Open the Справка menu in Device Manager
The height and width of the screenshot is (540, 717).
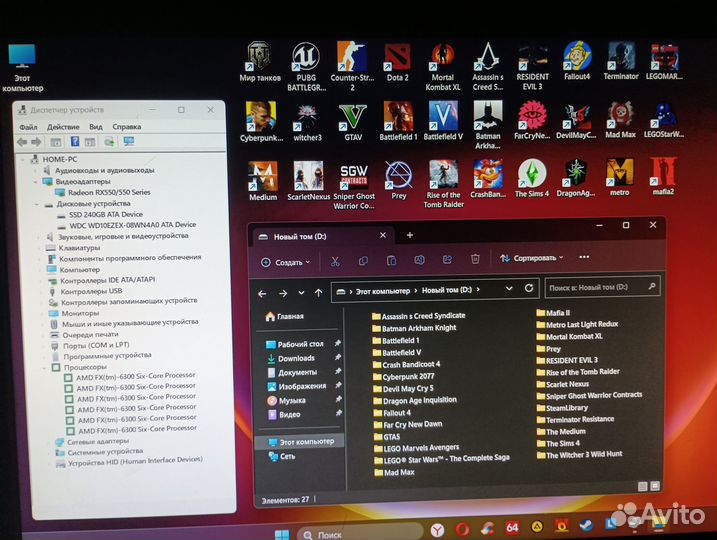(127, 127)
